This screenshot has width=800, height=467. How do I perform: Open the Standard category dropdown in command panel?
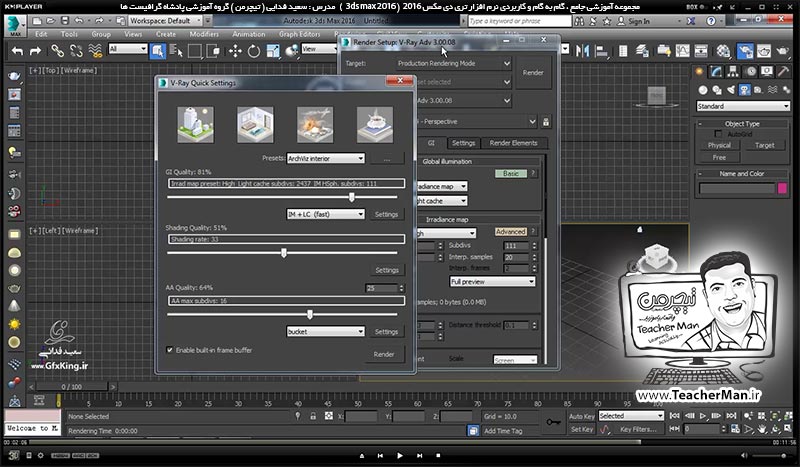(743, 106)
